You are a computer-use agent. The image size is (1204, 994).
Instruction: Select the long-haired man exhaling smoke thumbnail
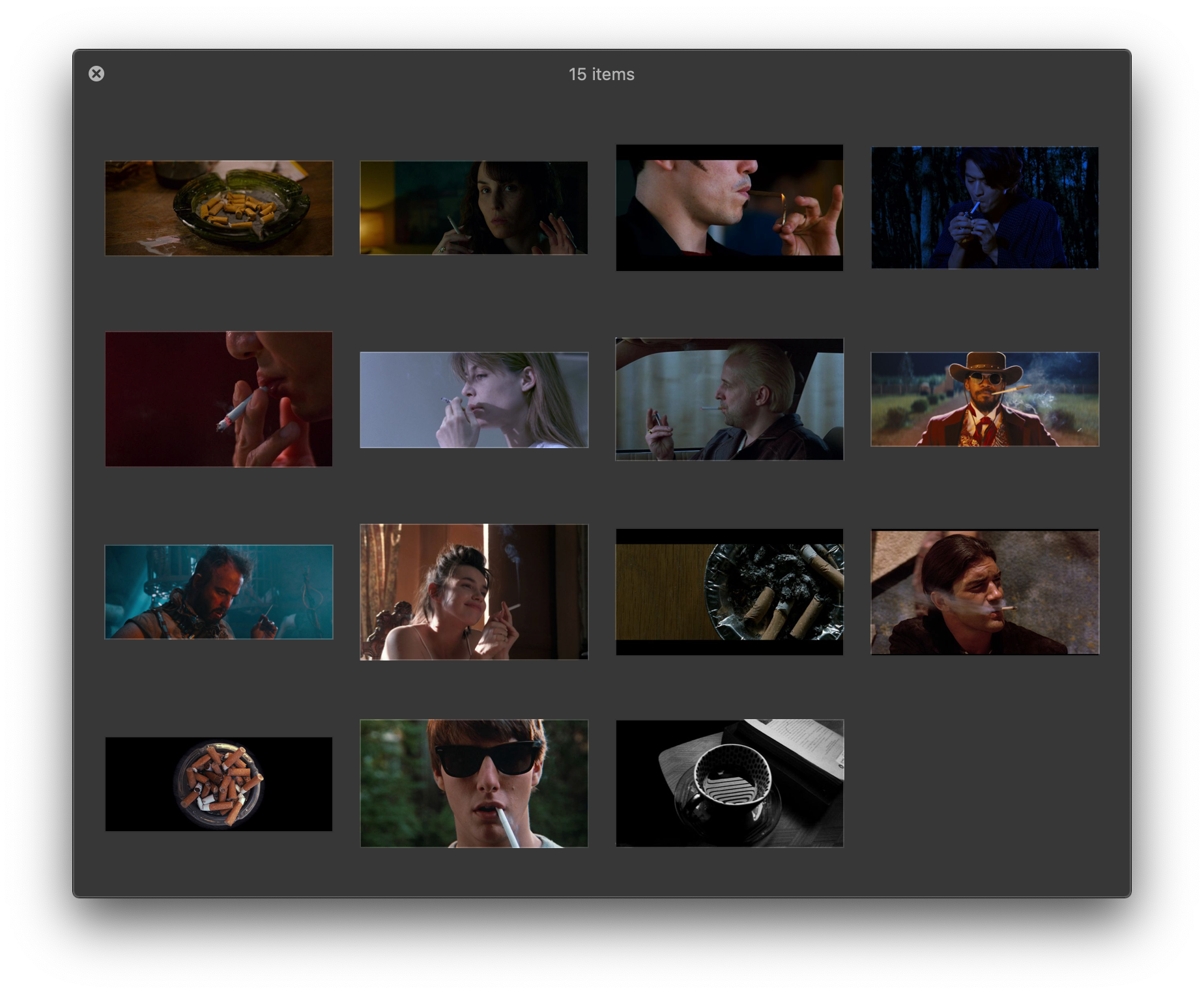[985, 592]
